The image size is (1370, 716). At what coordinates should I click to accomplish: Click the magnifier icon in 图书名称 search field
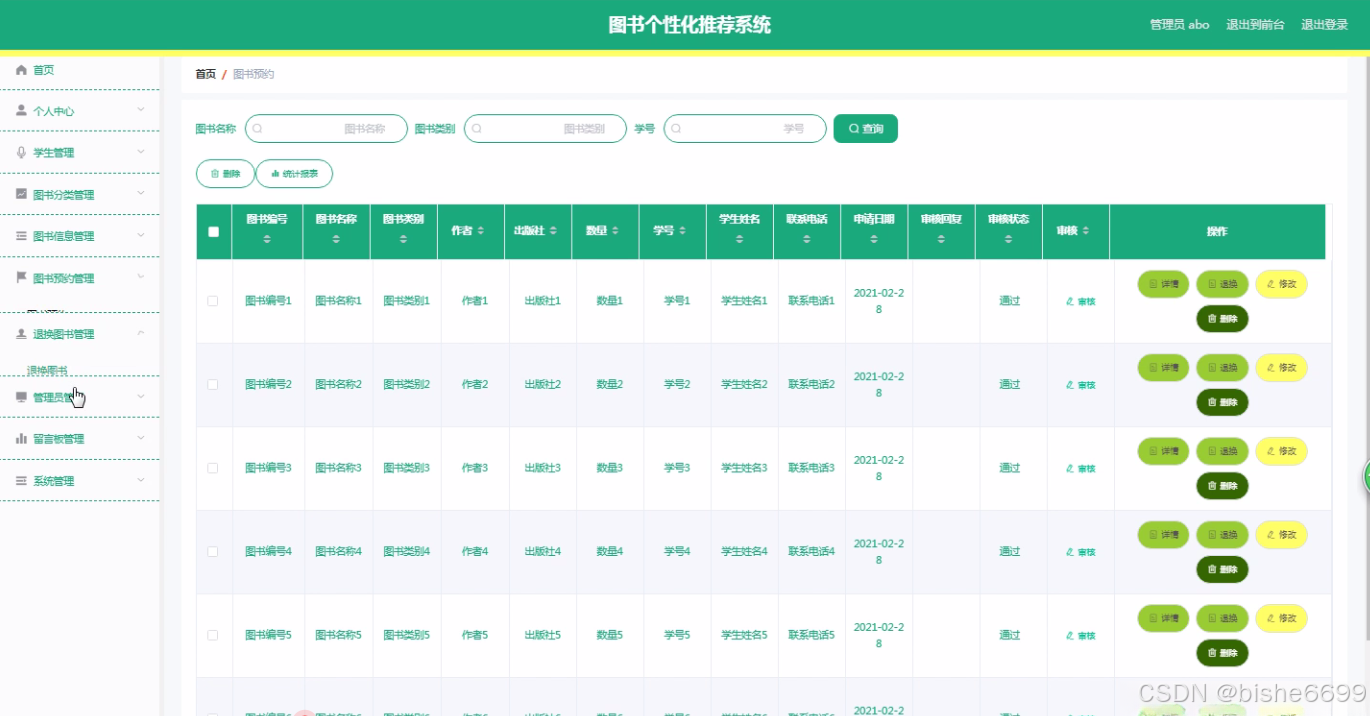pos(257,128)
